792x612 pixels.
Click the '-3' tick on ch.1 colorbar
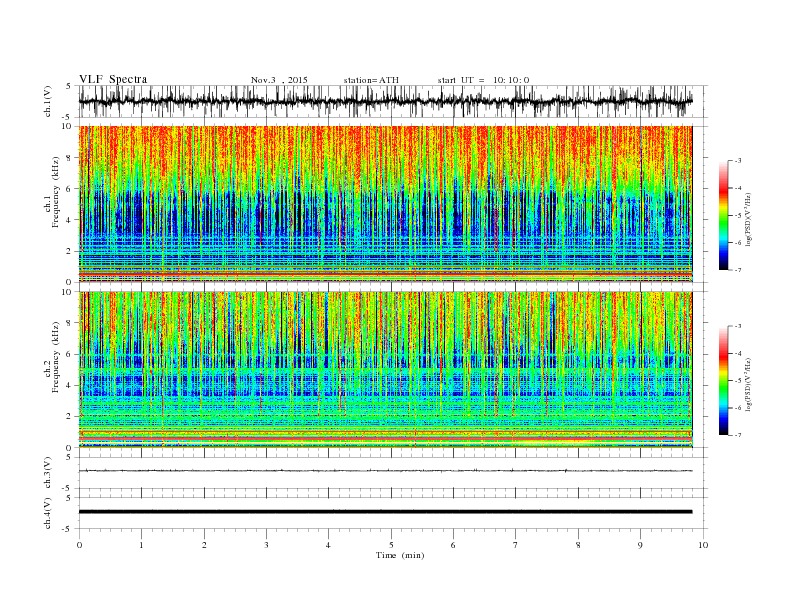(x=738, y=161)
